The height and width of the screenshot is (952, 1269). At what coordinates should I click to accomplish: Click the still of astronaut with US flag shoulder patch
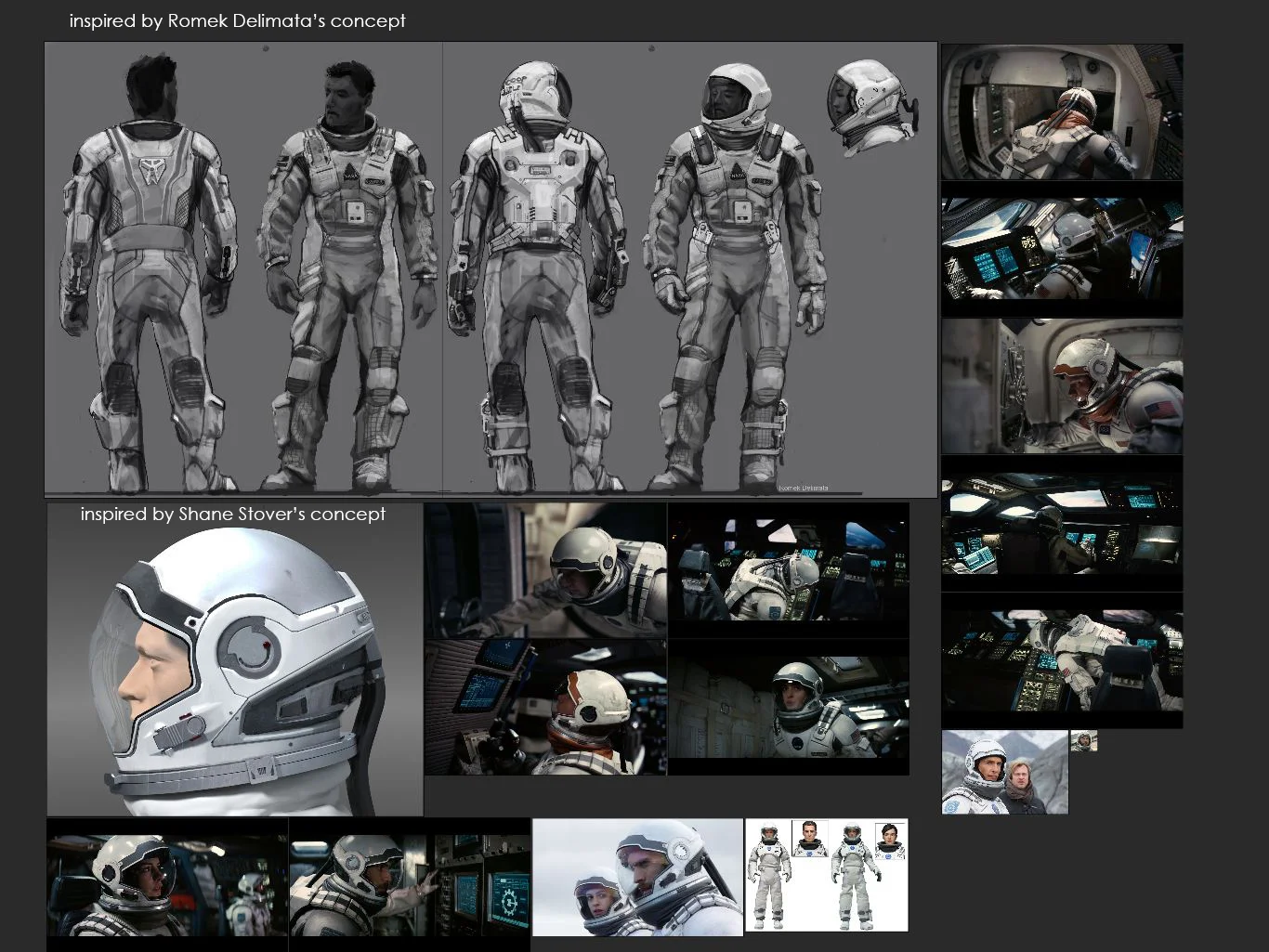[x=1062, y=385]
